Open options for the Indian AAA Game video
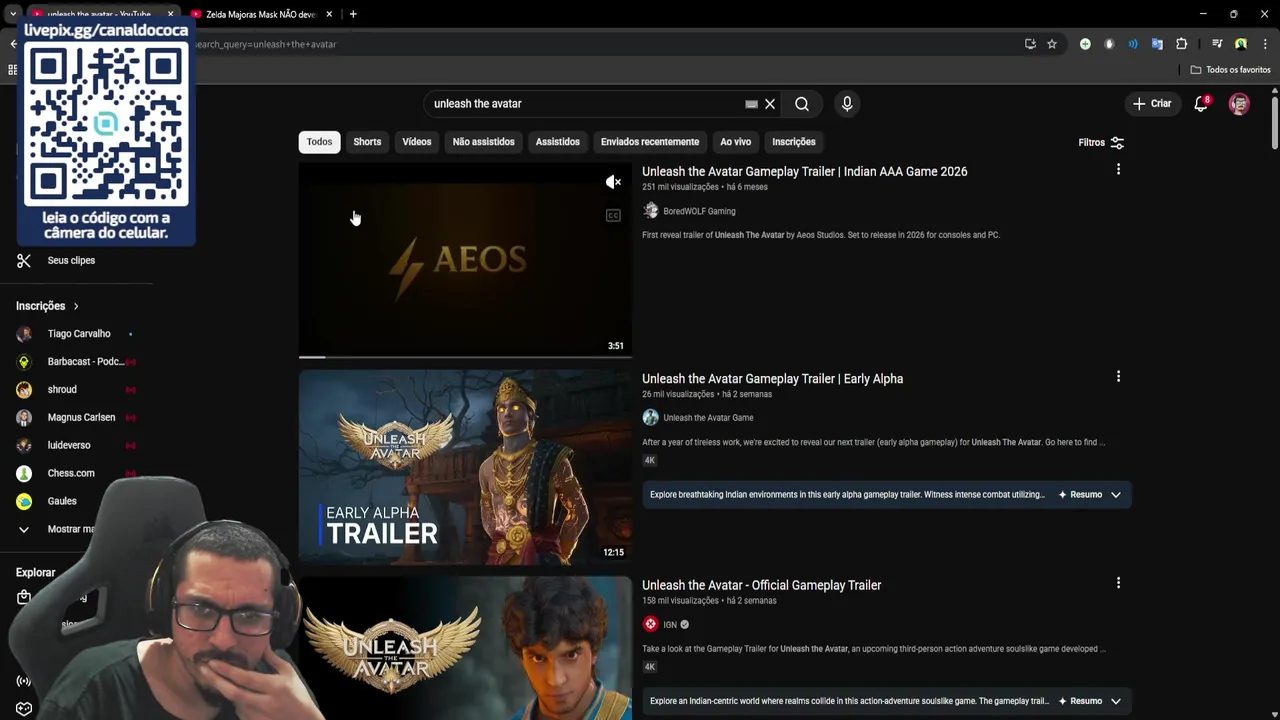1280x720 pixels. coord(1118,170)
